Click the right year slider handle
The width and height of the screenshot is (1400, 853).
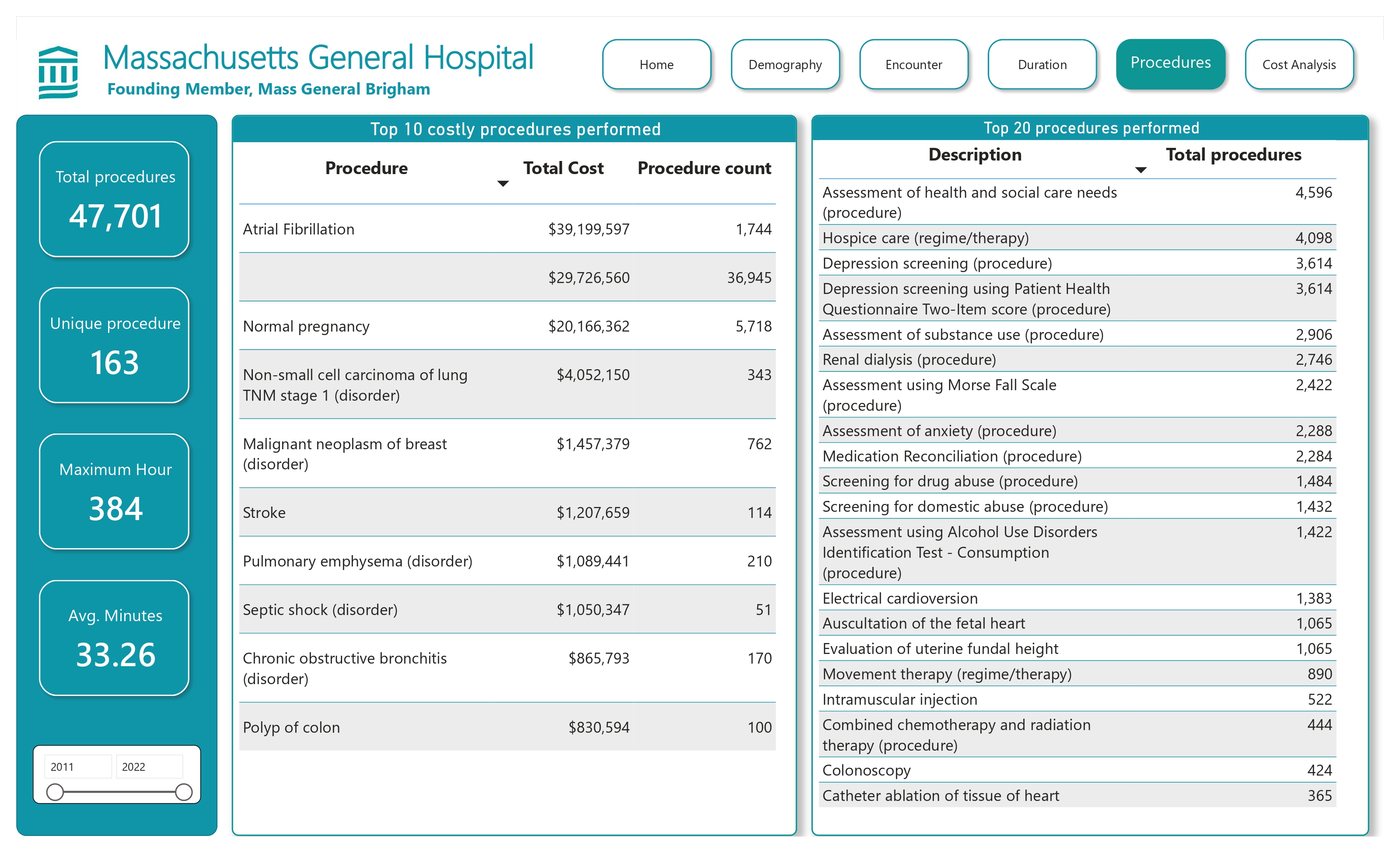point(183,792)
